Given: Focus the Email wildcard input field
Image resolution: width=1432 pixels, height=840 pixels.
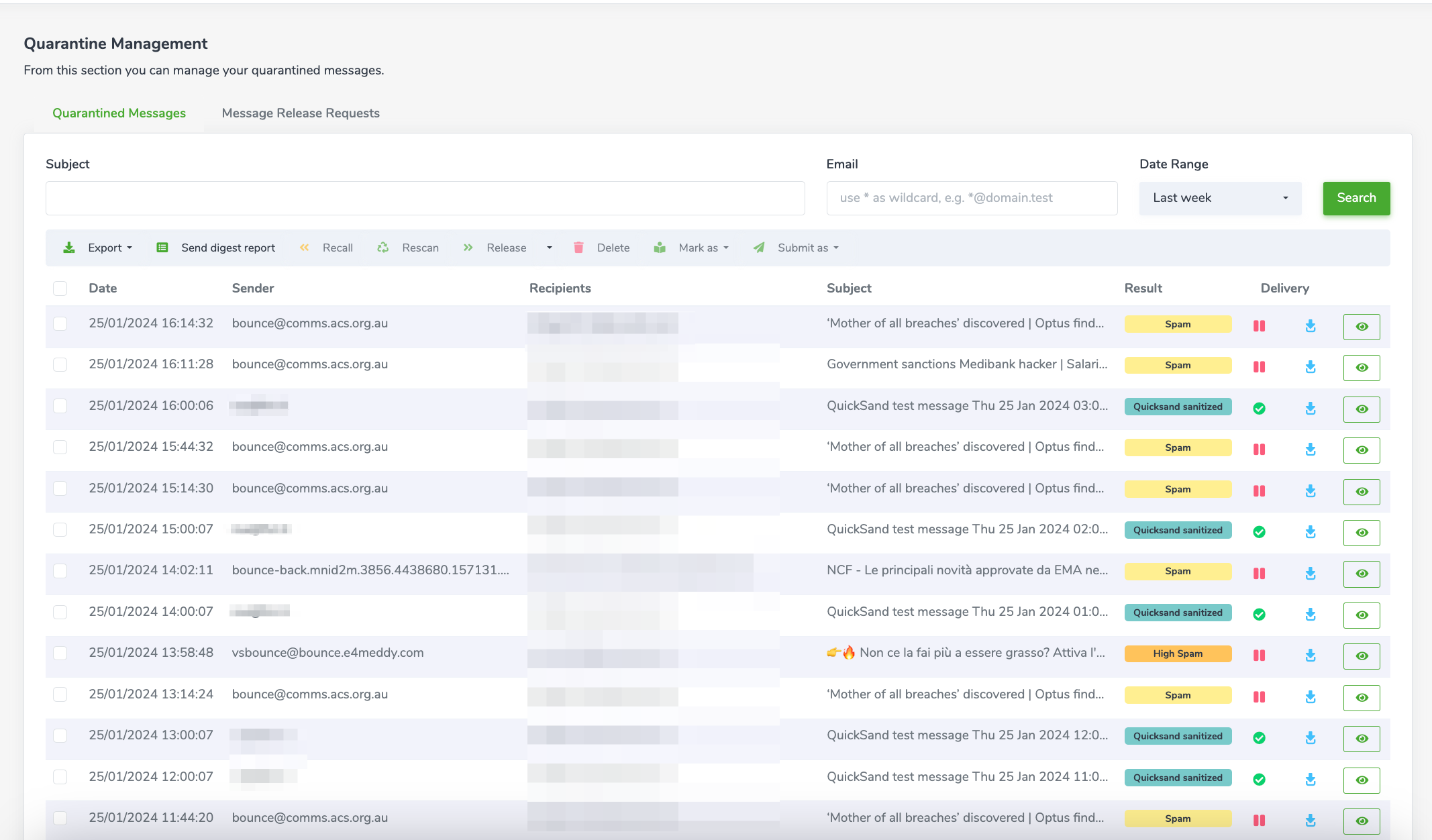Looking at the screenshot, I should point(972,198).
